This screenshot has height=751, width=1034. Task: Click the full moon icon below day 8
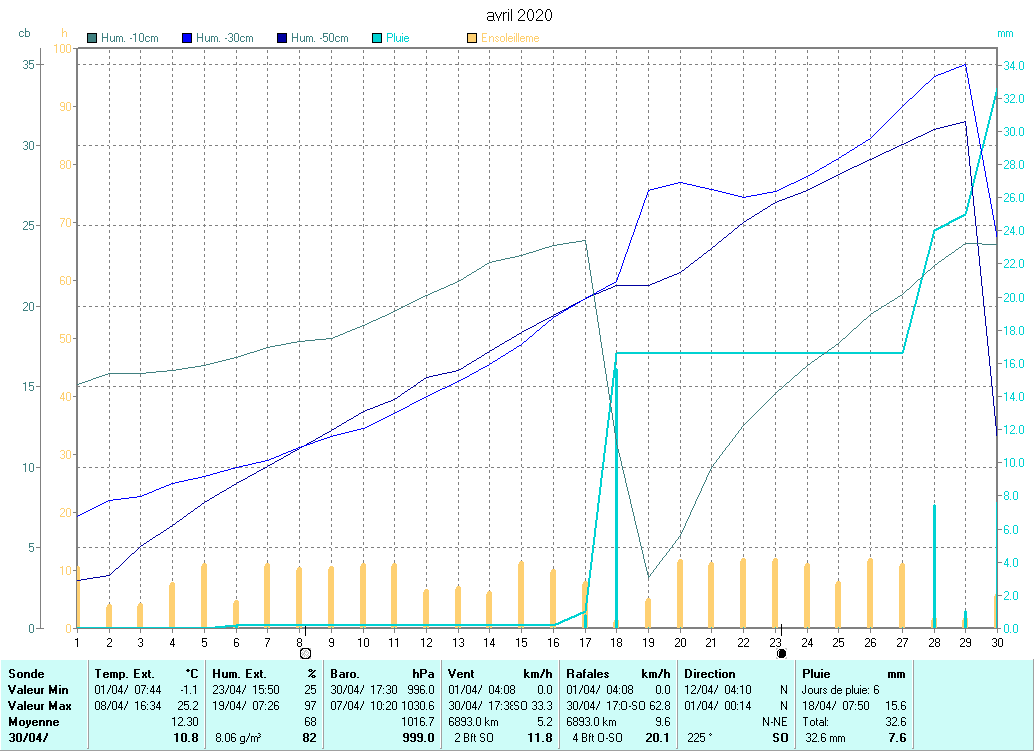pos(305,653)
